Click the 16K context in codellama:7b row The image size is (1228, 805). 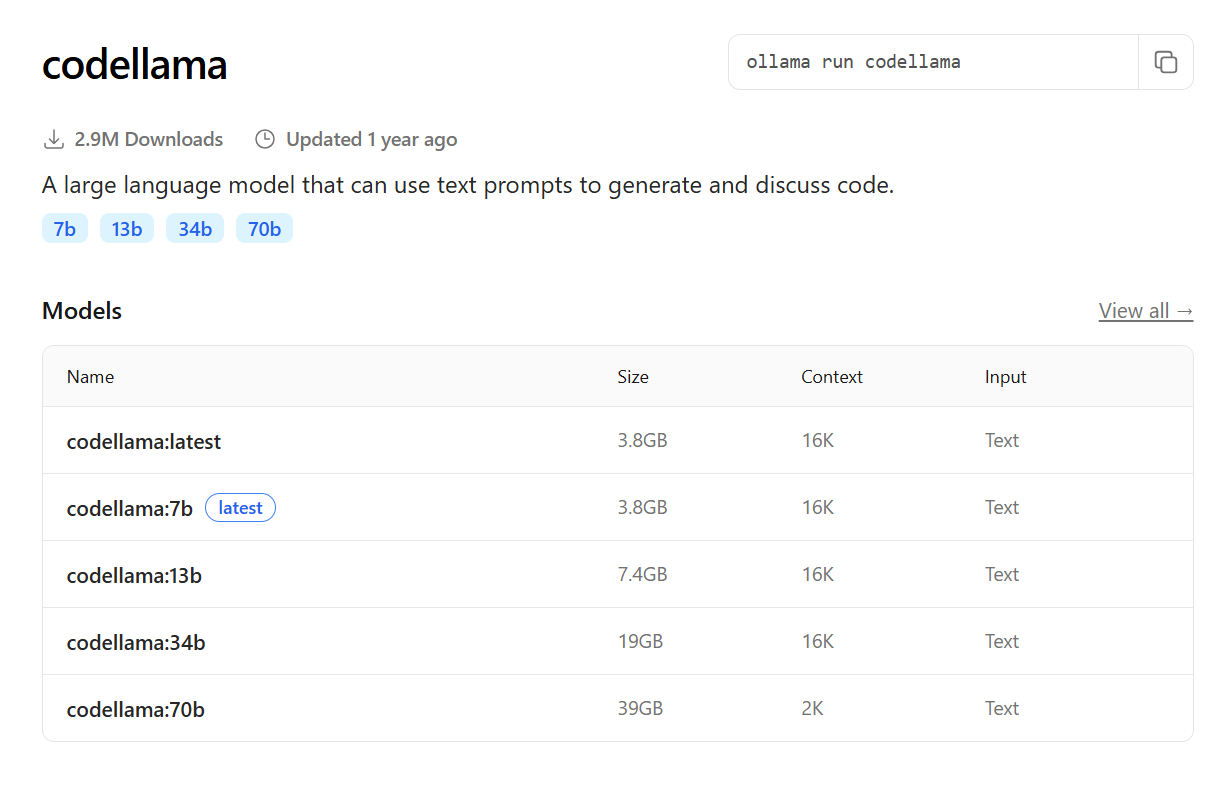pos(817,508)
